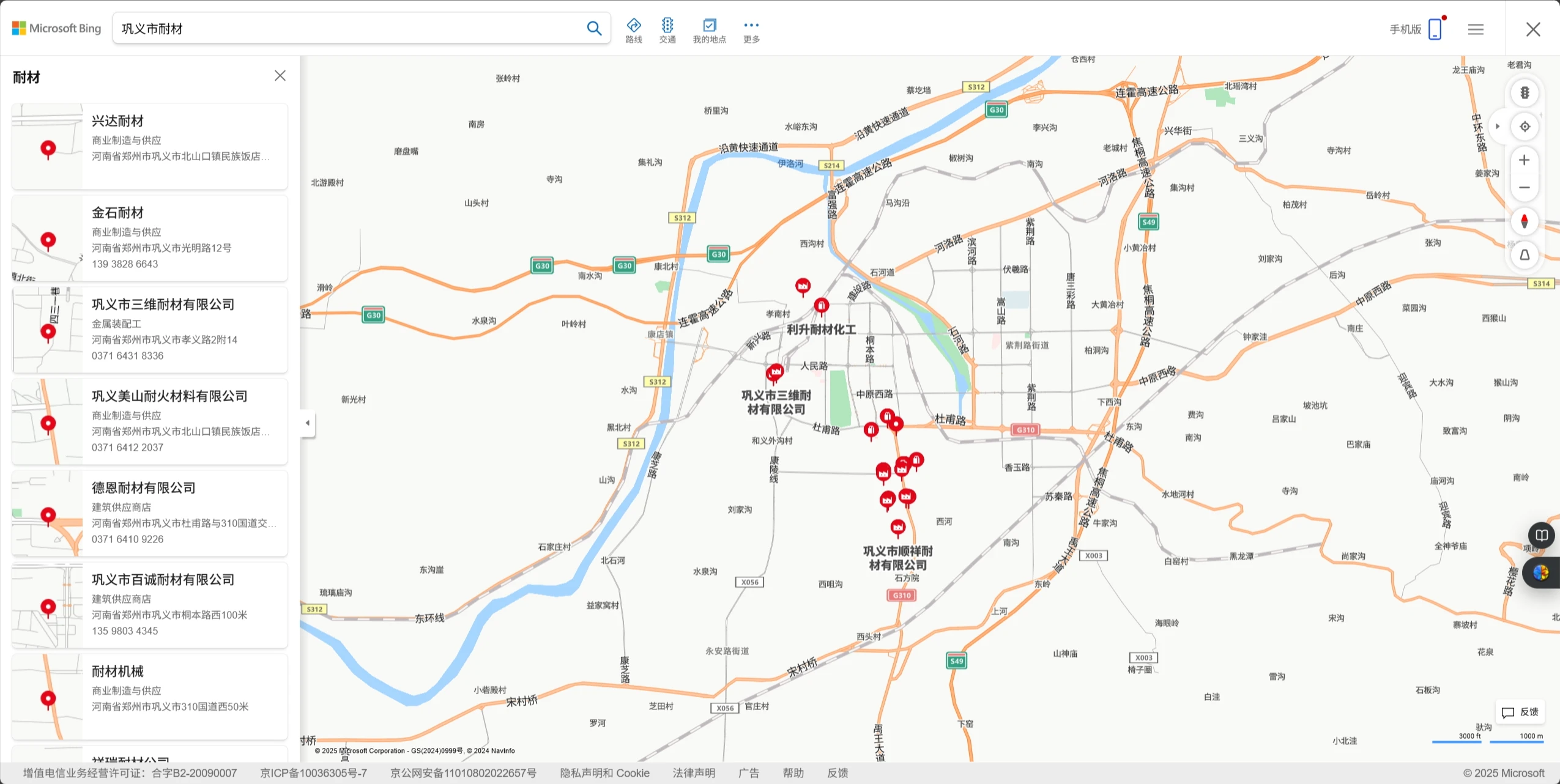Close the 耐材 results panel
Image resolution: width=1560 pixels, height=784 pixels.
280,76
